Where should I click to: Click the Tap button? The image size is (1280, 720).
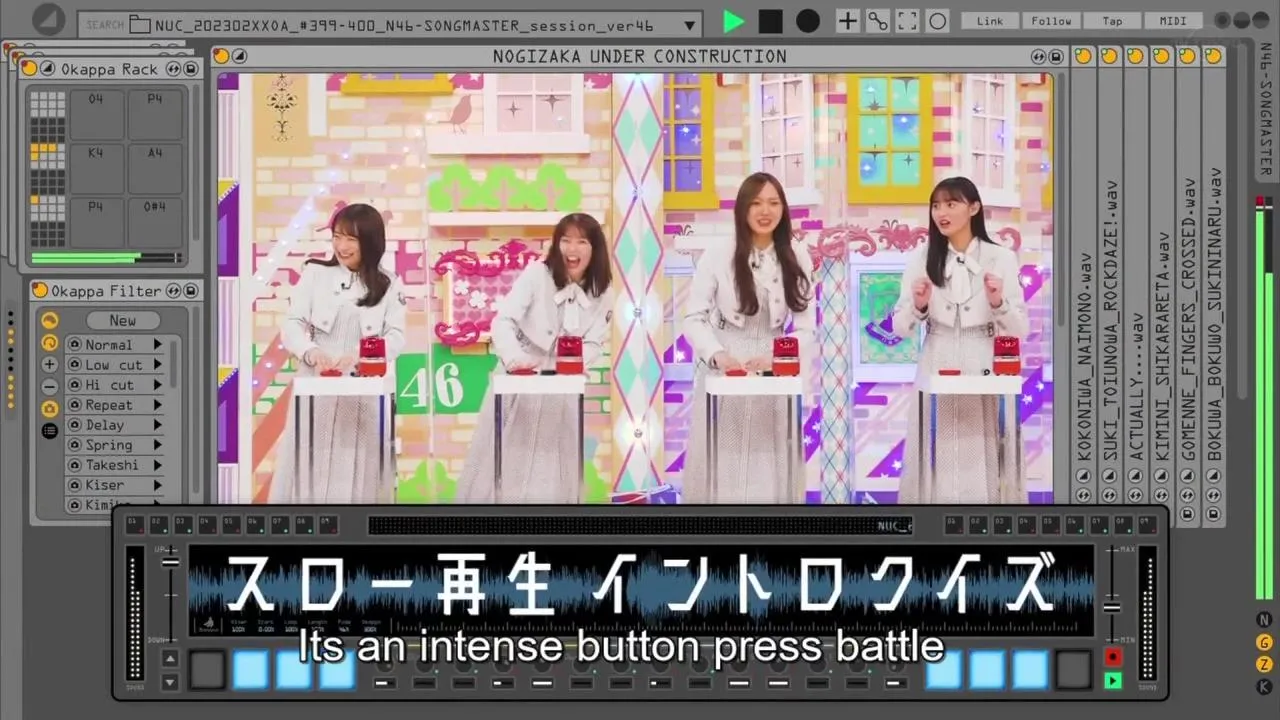coord(1112,21)
